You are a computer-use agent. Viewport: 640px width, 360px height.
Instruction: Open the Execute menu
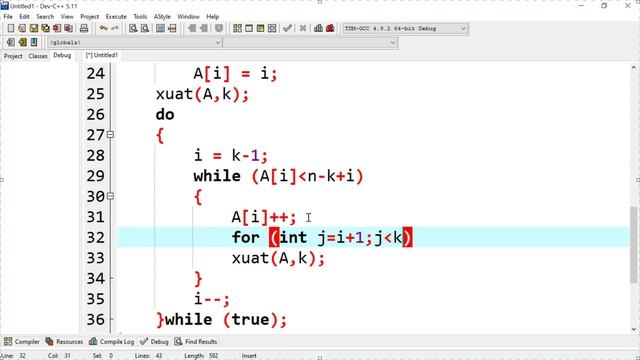tap(116, 17)
